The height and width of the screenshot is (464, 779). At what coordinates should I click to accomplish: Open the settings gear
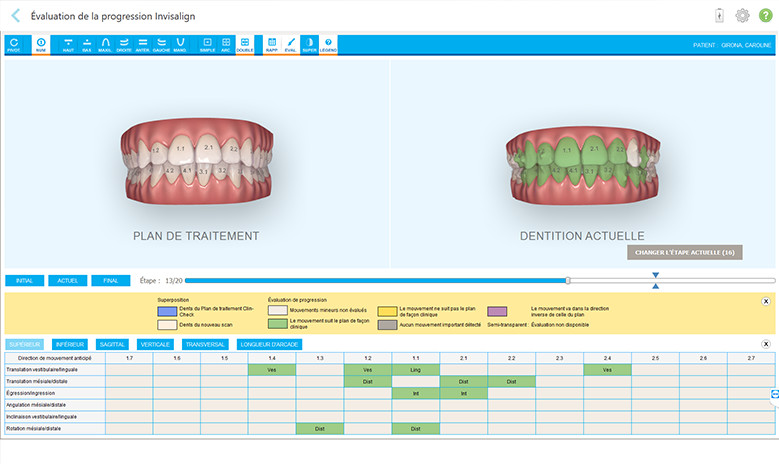(742, 15)
